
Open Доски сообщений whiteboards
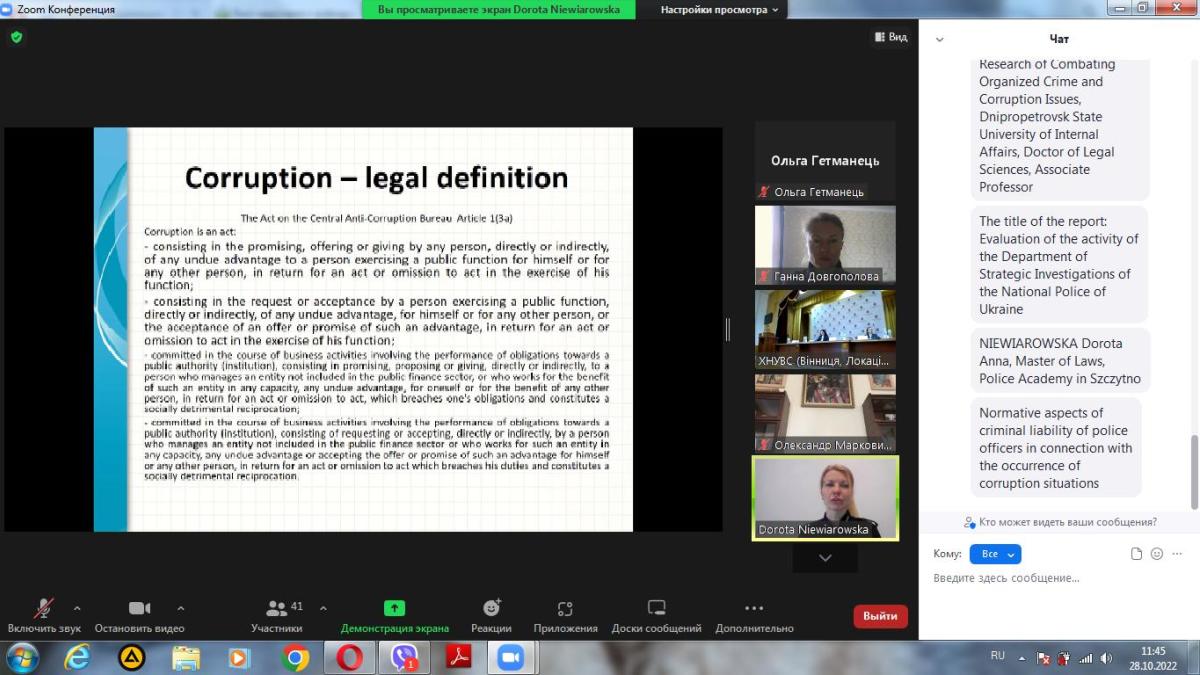[x=656, y=609]
